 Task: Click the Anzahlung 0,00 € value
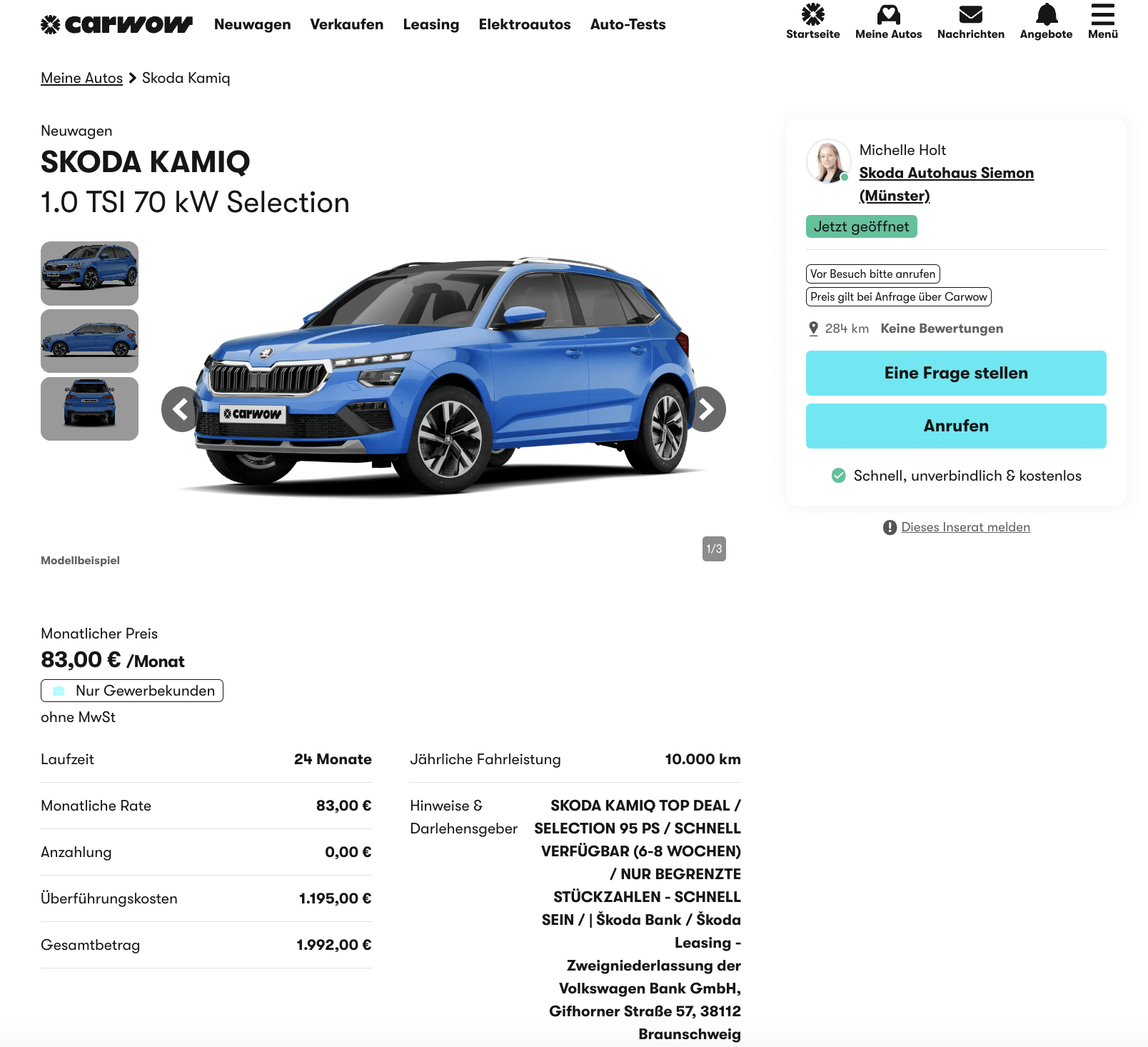[348, 852]
